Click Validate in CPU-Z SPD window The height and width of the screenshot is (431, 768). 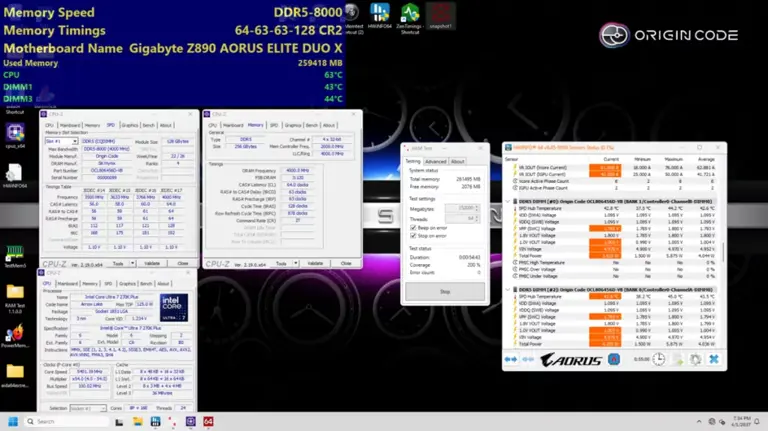pyautogui.click(x=152, y=263)
